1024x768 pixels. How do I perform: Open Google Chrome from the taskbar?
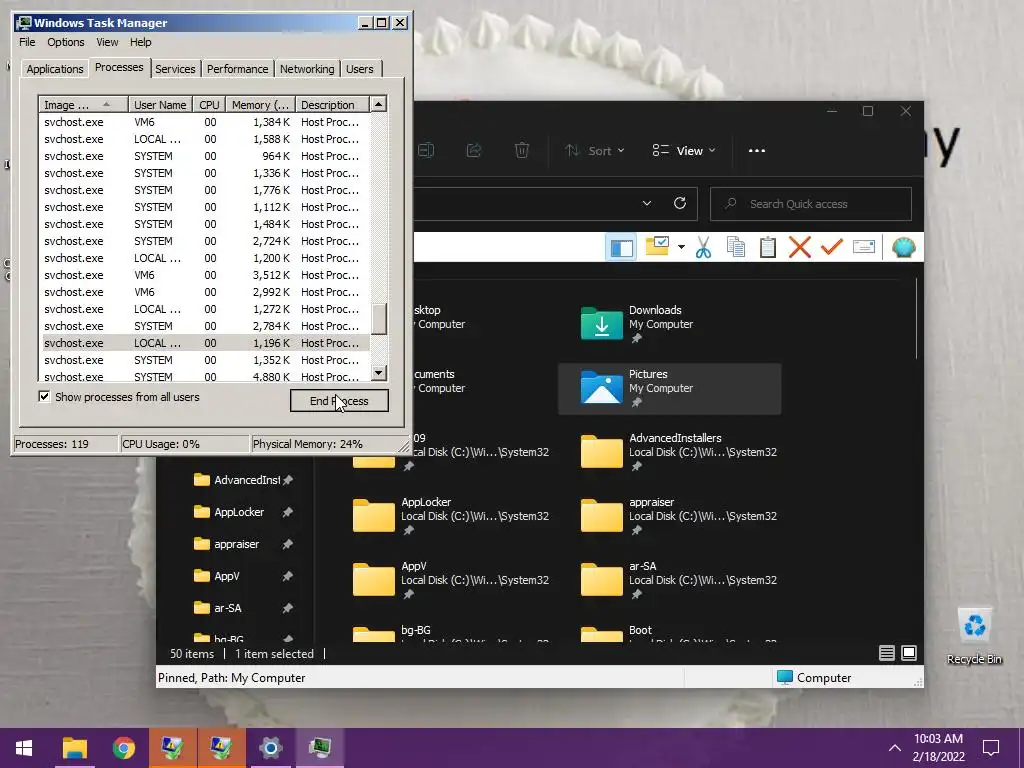pos(123,748)
